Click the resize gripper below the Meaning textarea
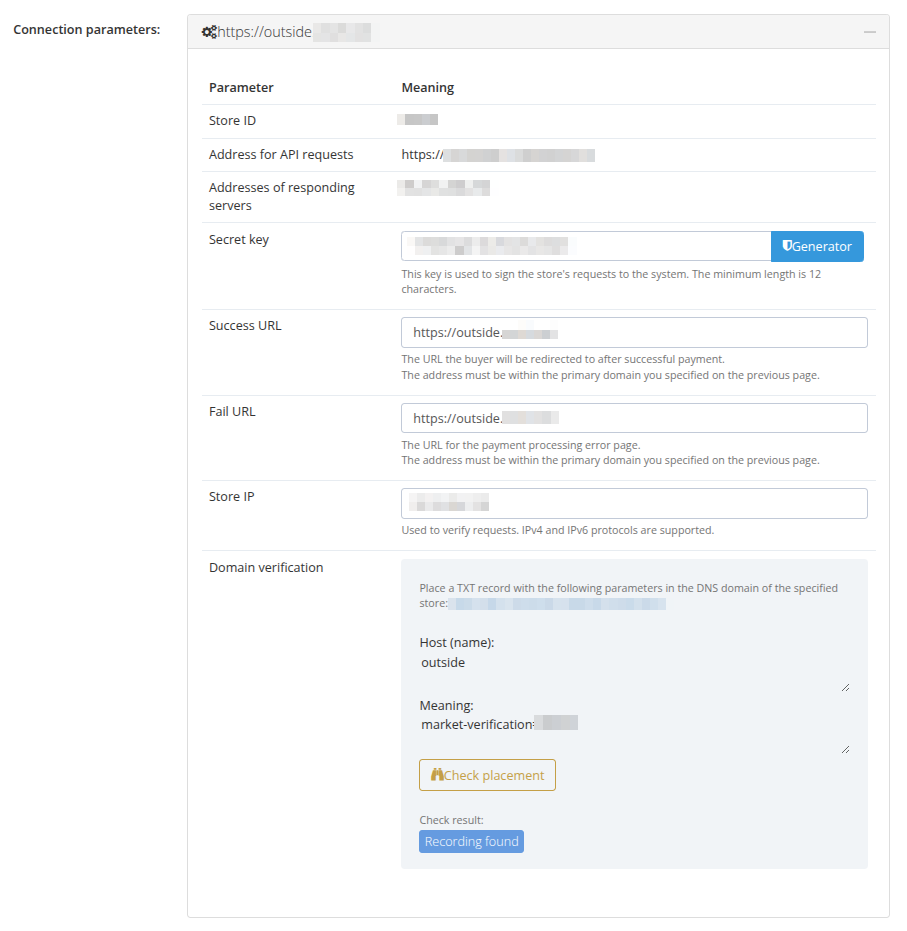907x931 pixels. 846,748
